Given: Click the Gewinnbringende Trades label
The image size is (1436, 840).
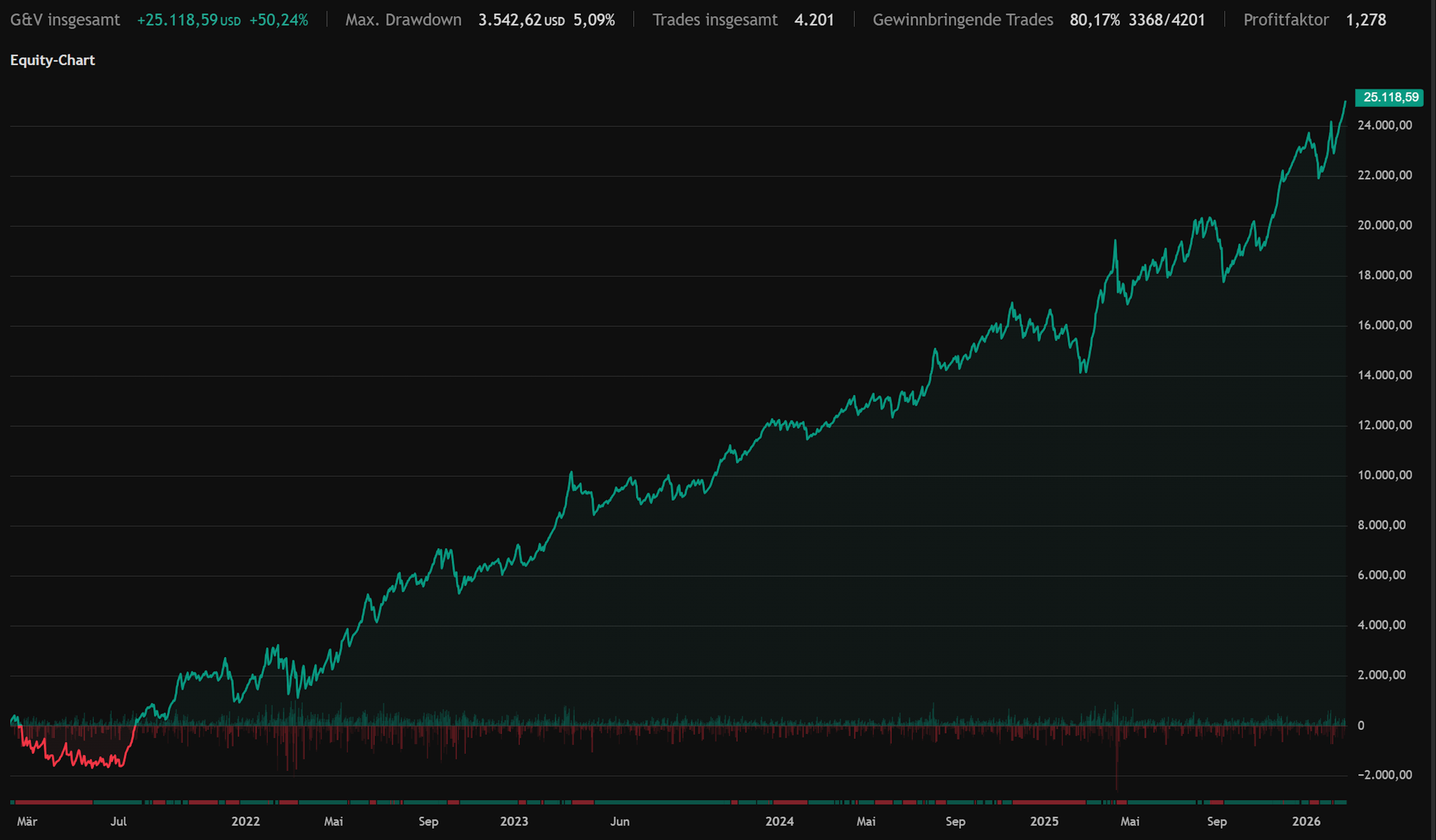Looking at the screenshot, I should click(963, 20).
